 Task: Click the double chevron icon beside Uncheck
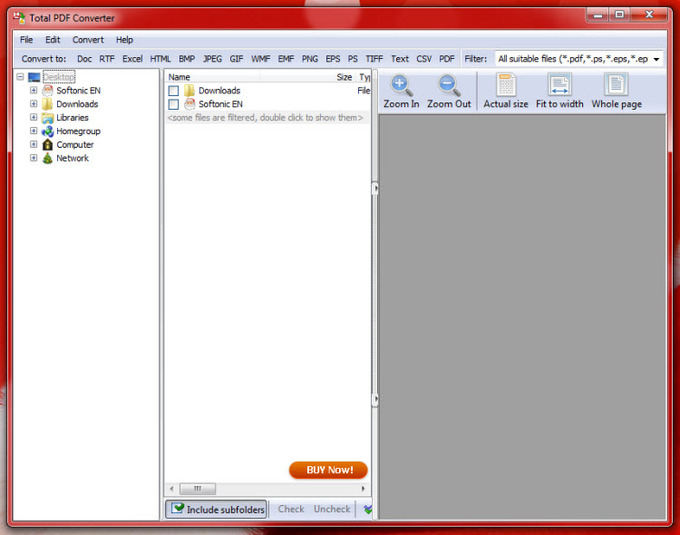(368, 509)
